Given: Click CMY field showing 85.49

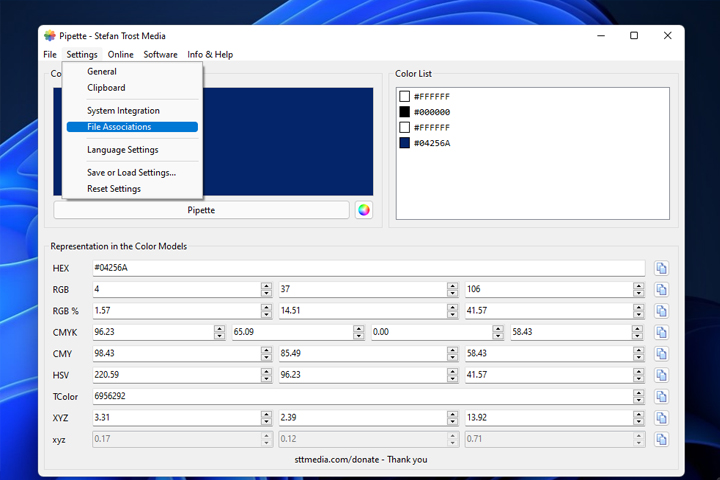Looking at the screenshot, I should pos(363,354).
